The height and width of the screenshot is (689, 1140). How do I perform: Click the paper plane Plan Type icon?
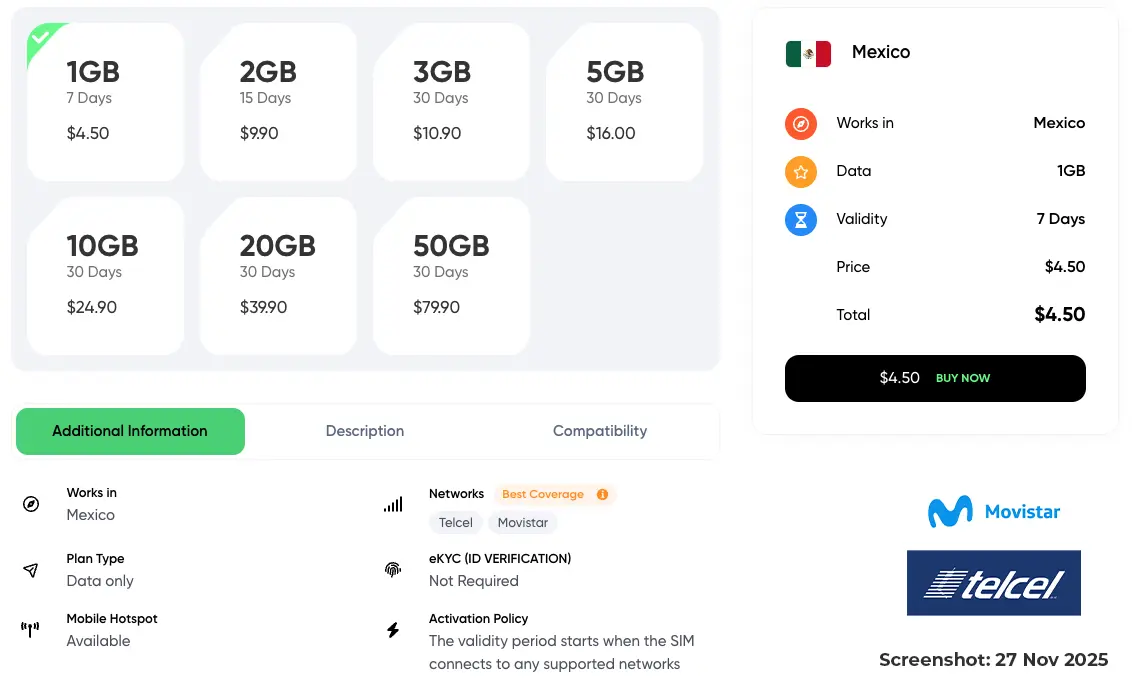pos(31,570)
